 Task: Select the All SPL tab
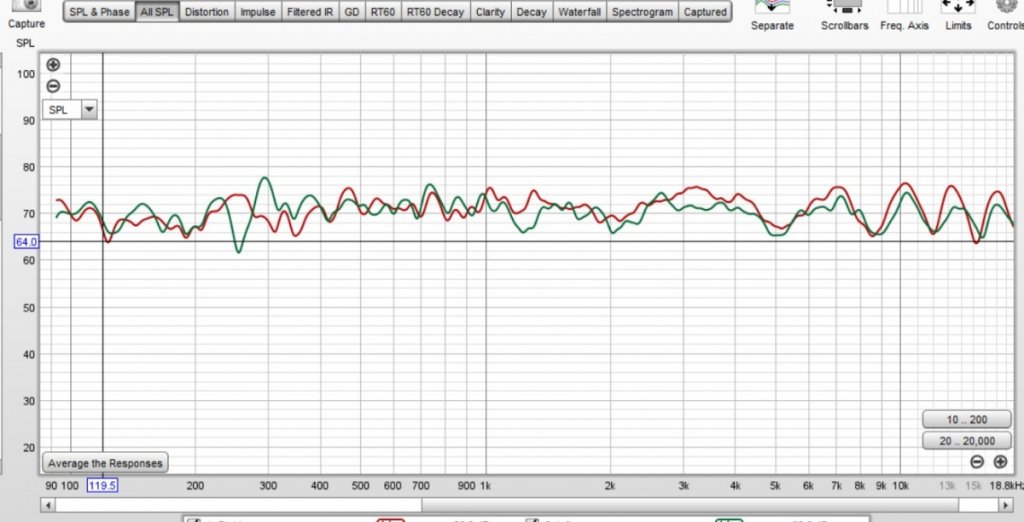[x=157, y=12]
